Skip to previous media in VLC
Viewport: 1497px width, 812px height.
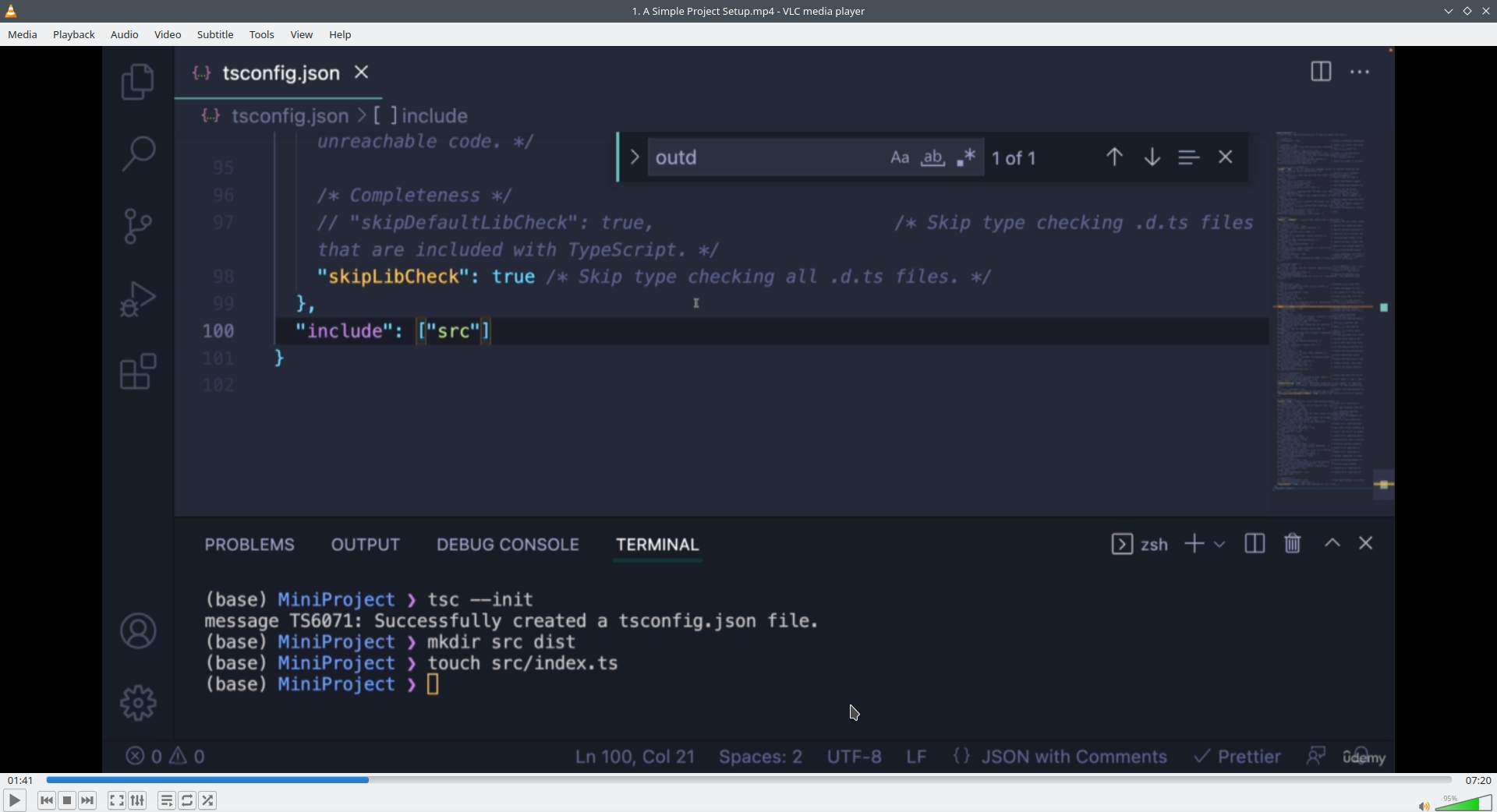(x=47, y=800)
